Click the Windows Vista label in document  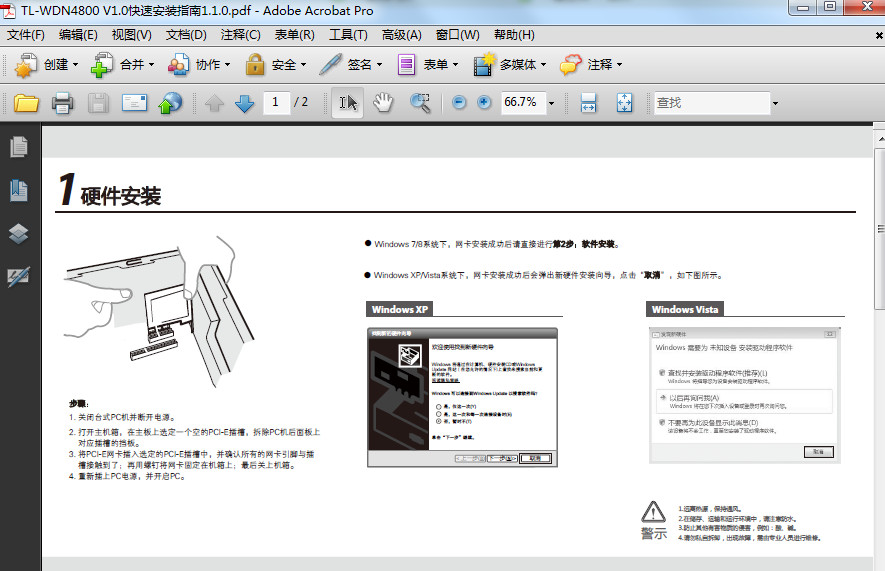685,309
